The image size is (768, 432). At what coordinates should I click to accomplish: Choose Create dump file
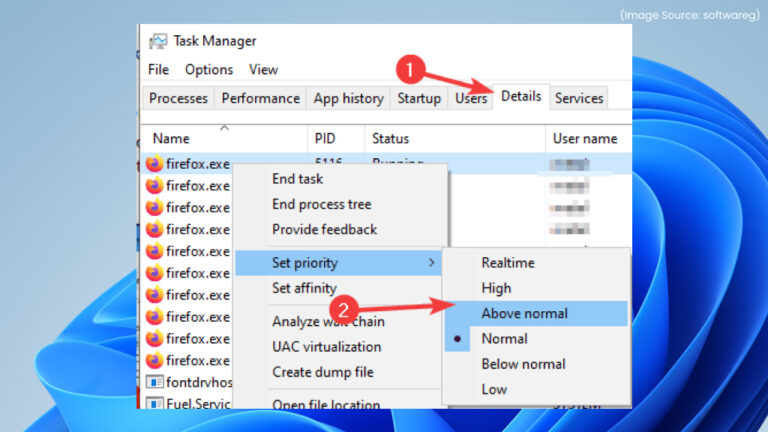[323, 372]
